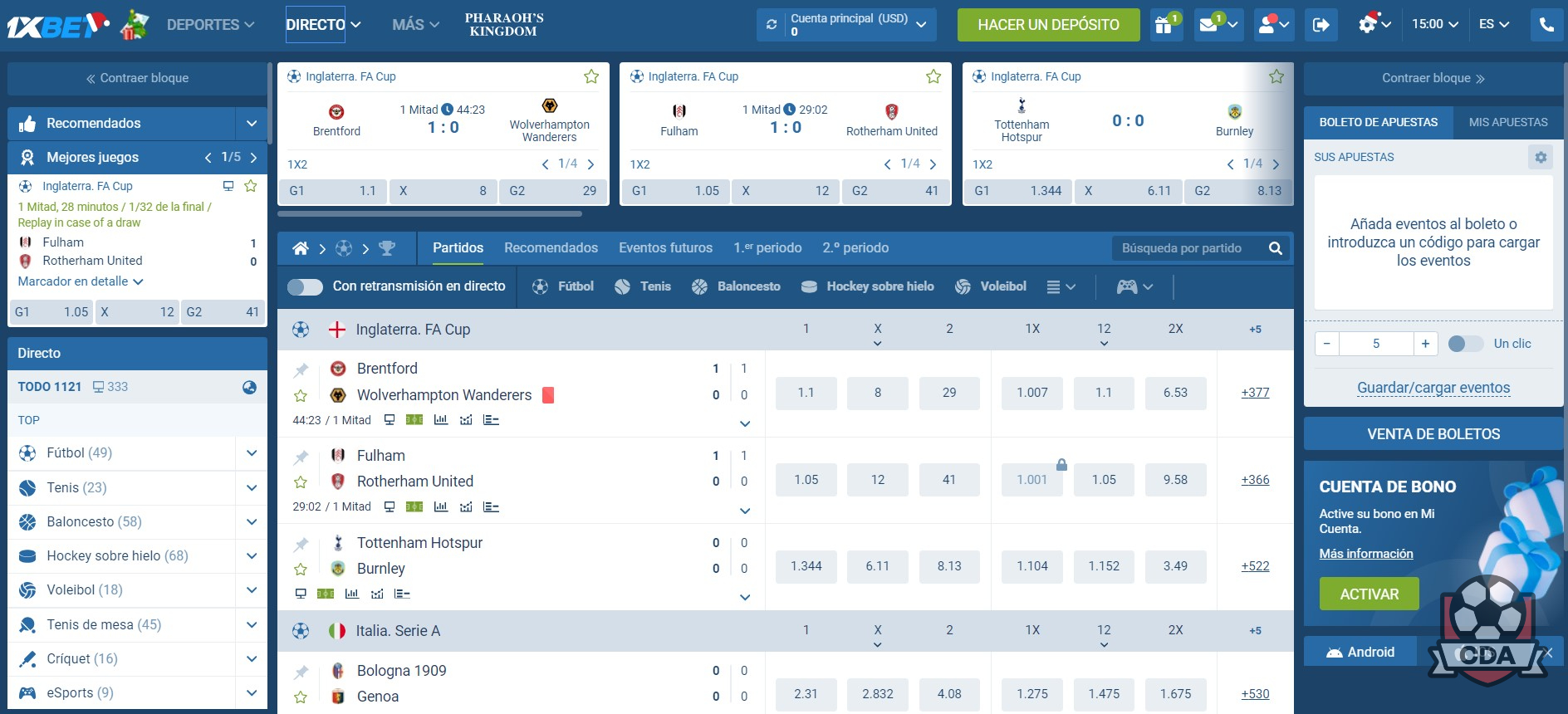This screenshot has width=1568, height=714.
Task: Favorite the Tottenham top card star
Action: pos(1276,76)
